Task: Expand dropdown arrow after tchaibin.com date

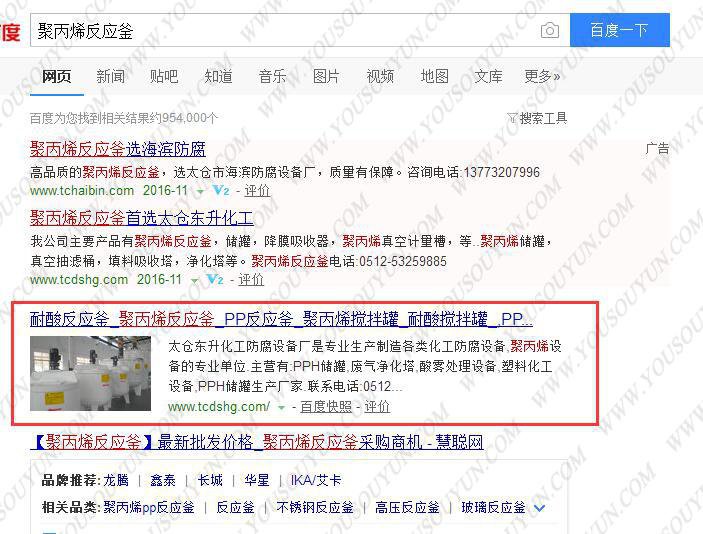Action: click(200, 192)
